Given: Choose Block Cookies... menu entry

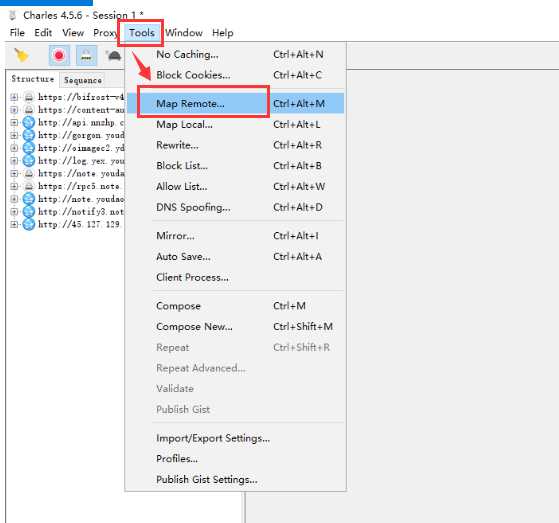Looking at the screenshot, I should pos(235,75).
